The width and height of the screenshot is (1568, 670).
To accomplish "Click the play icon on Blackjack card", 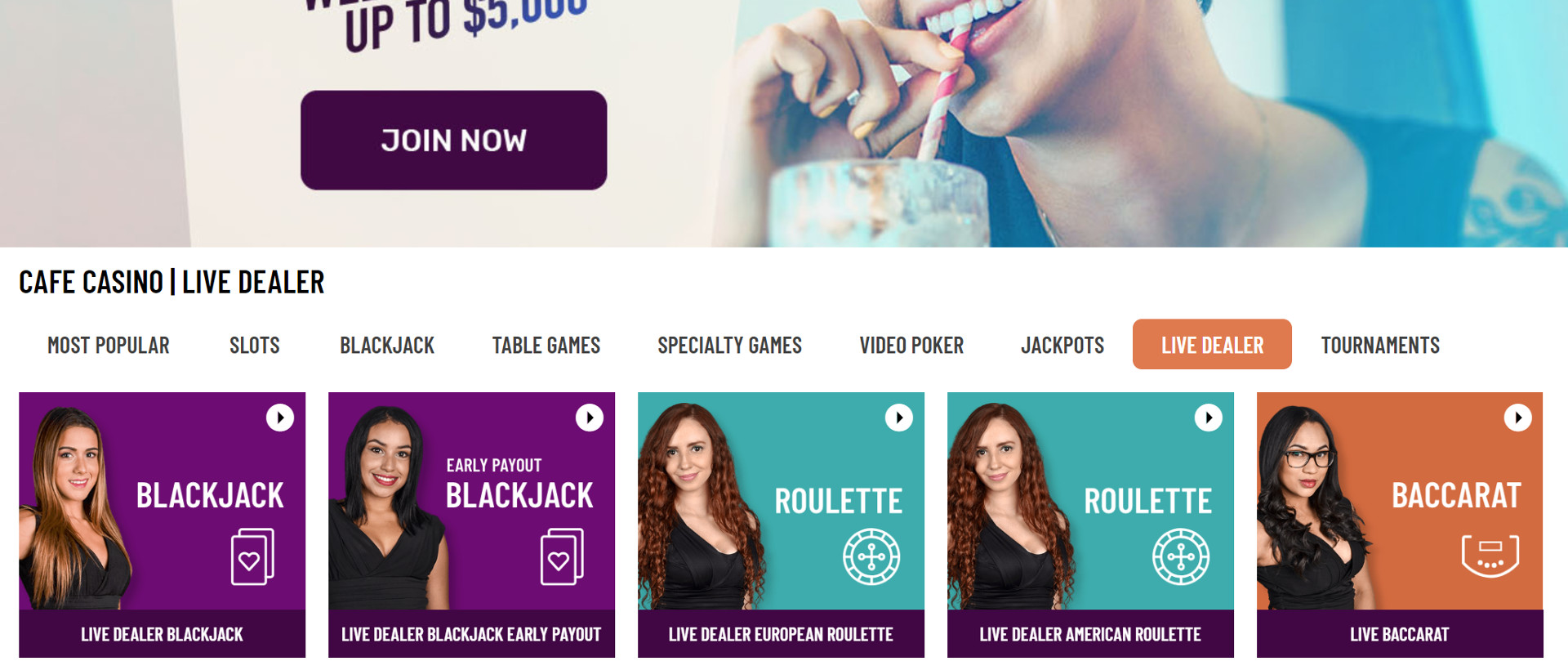I will tap(280, 418).
